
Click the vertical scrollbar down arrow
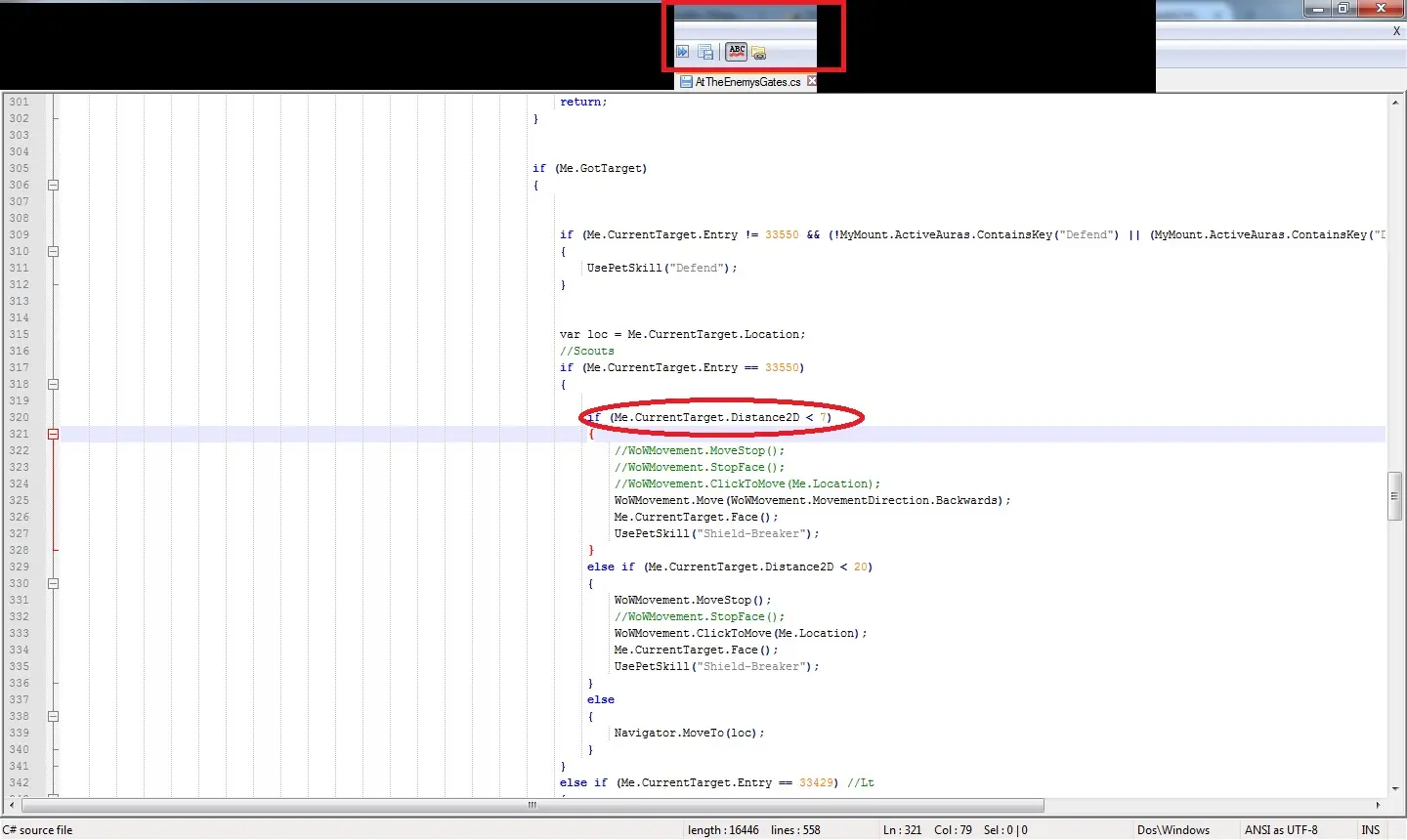coord(1394,788)
